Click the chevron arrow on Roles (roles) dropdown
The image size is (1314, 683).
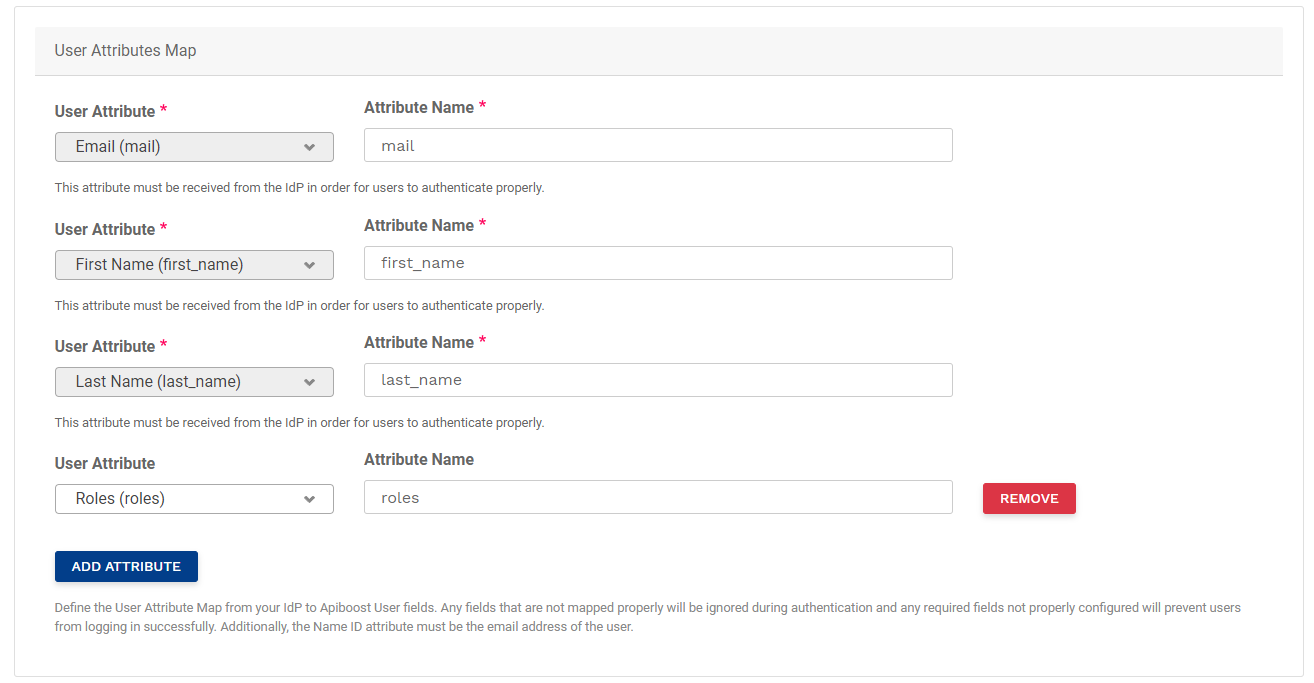(x=309, y=499)
